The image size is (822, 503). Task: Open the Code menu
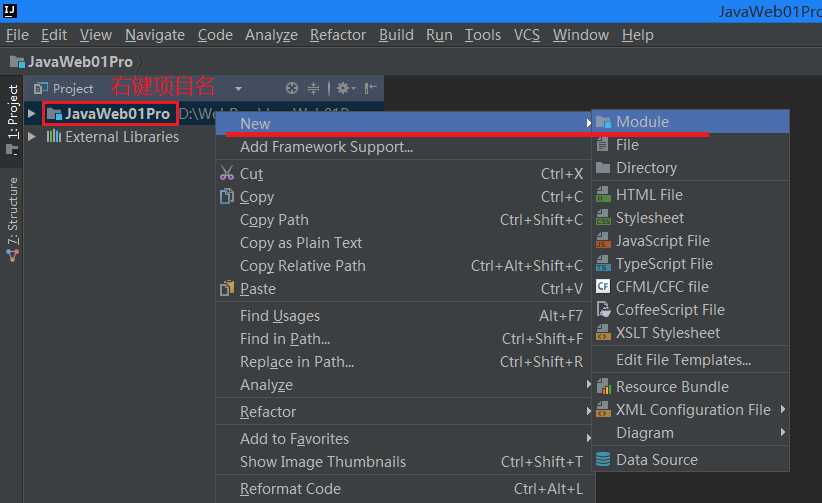point(215,35)
